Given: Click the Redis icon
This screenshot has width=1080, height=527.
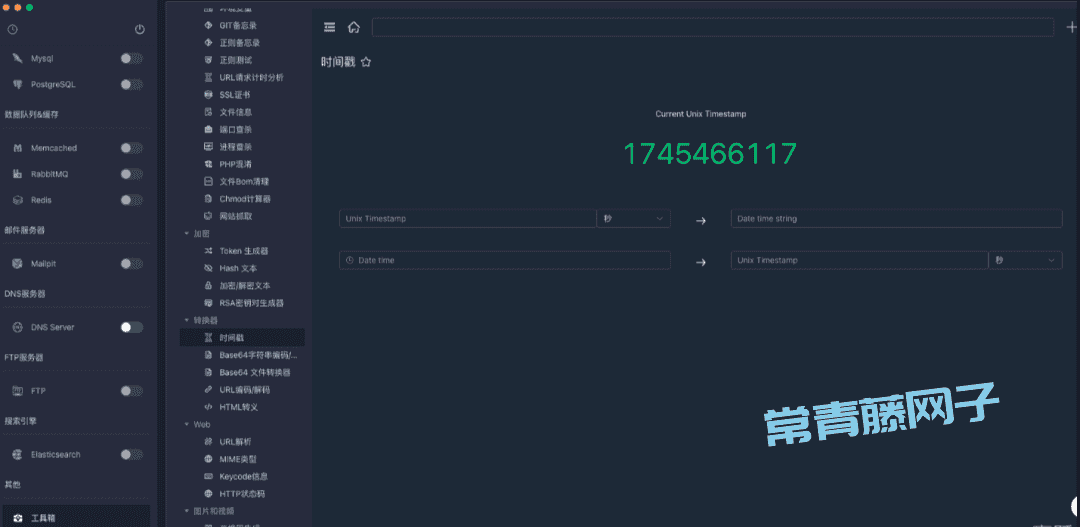Looking at the screenshot, I should click(x=18, y=200).
